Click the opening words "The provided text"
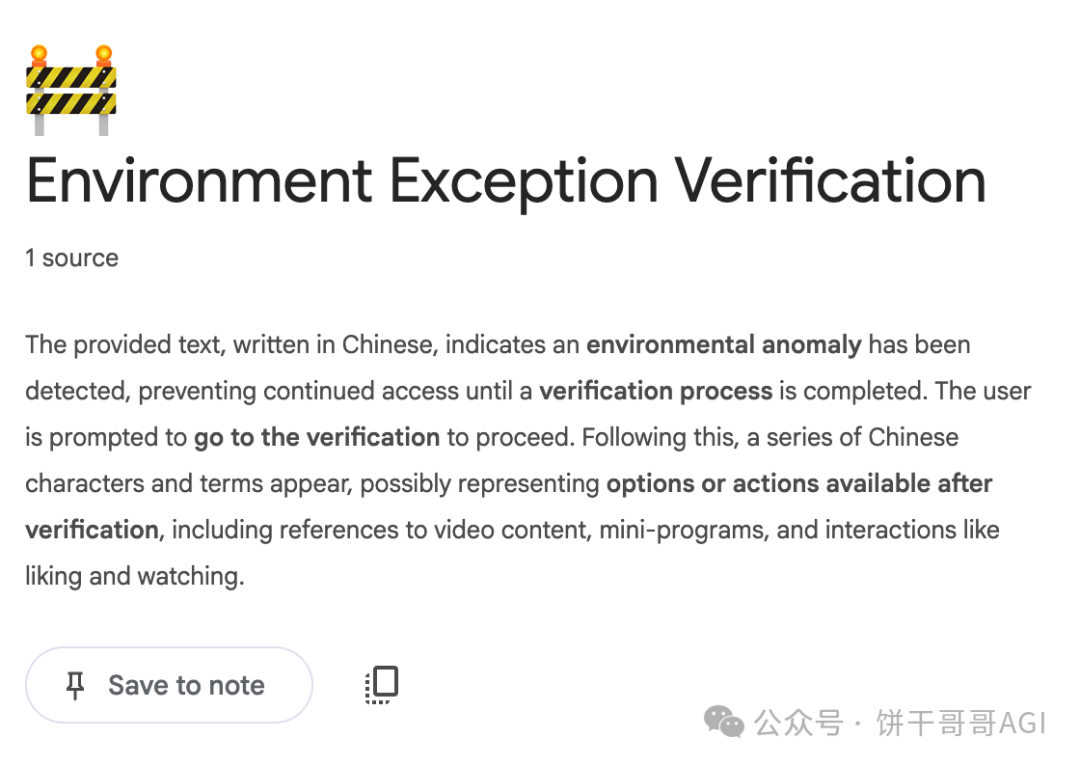This screenshot has height=766, width=1080. [x=123, y=344]
